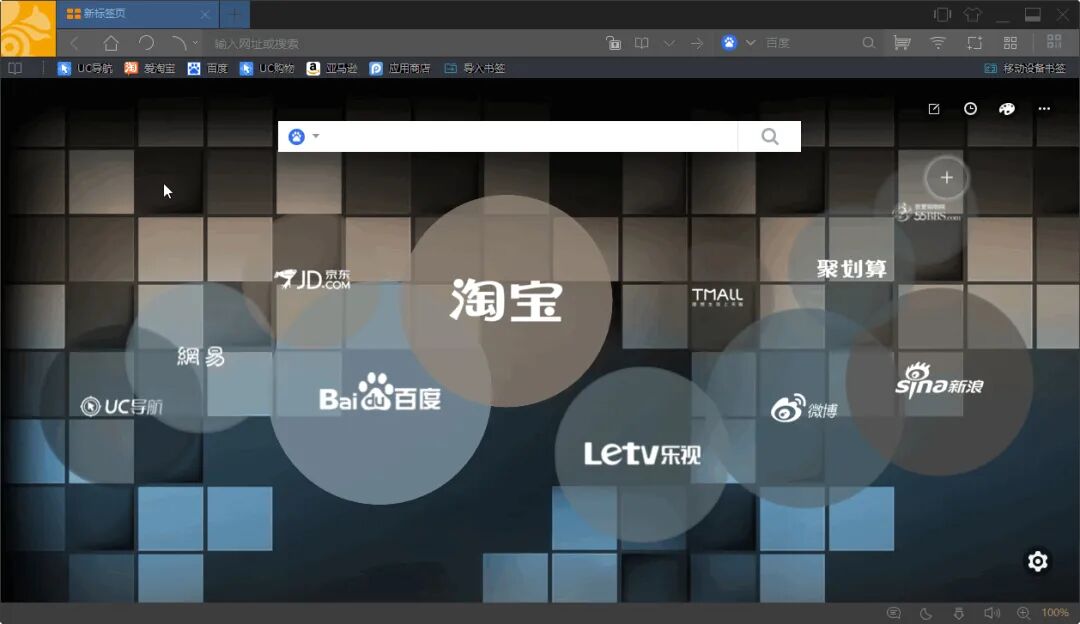Click the undo closed-tab arc icon
Viewport: 1080px width, 624px height.
point(178,43)
